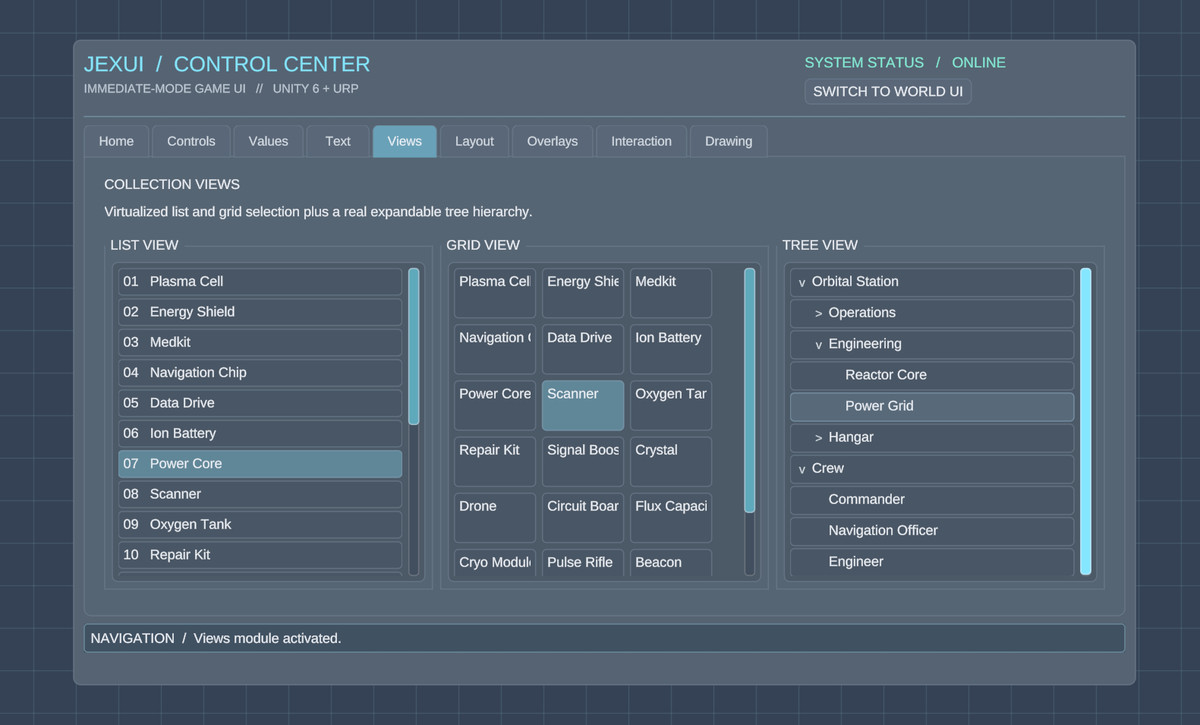Switch to the Layout tab
The width and height of the screenshot is (1200, 725).
tap(474, 141)
